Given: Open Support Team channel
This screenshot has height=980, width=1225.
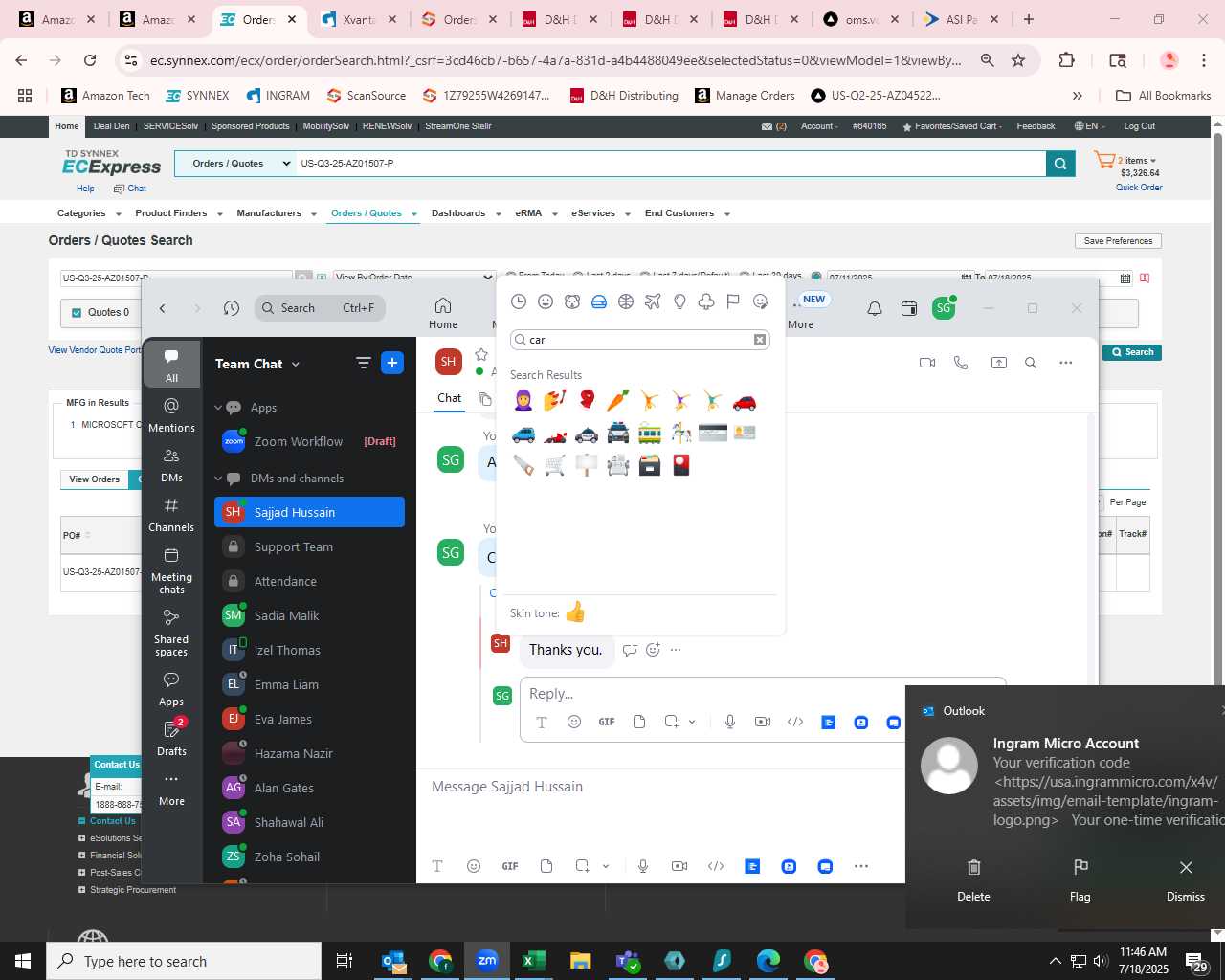Looking at the screenshot, I should coord(309,546).
